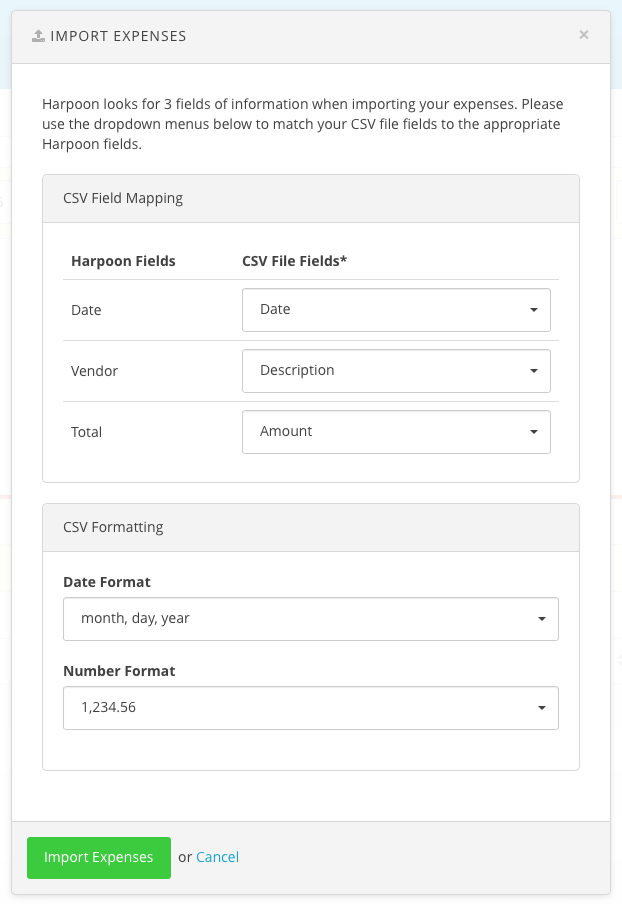
Task: Open the Number Format dropdown
Action: click(310, 707)
